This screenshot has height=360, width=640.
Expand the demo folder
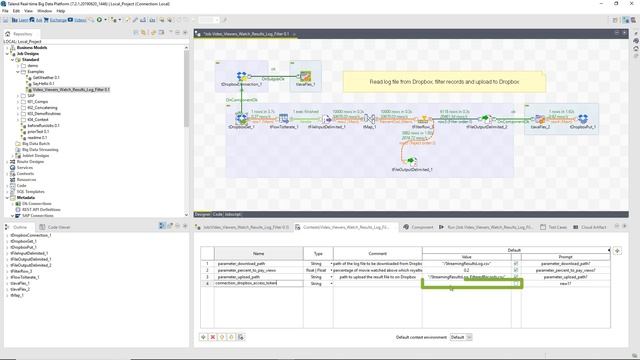click(x=18, y=66)
